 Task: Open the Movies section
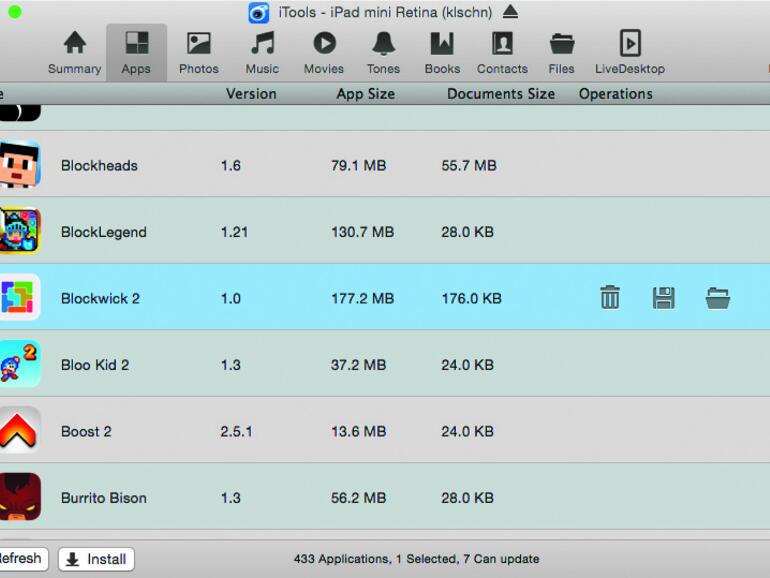pos(324,52)
